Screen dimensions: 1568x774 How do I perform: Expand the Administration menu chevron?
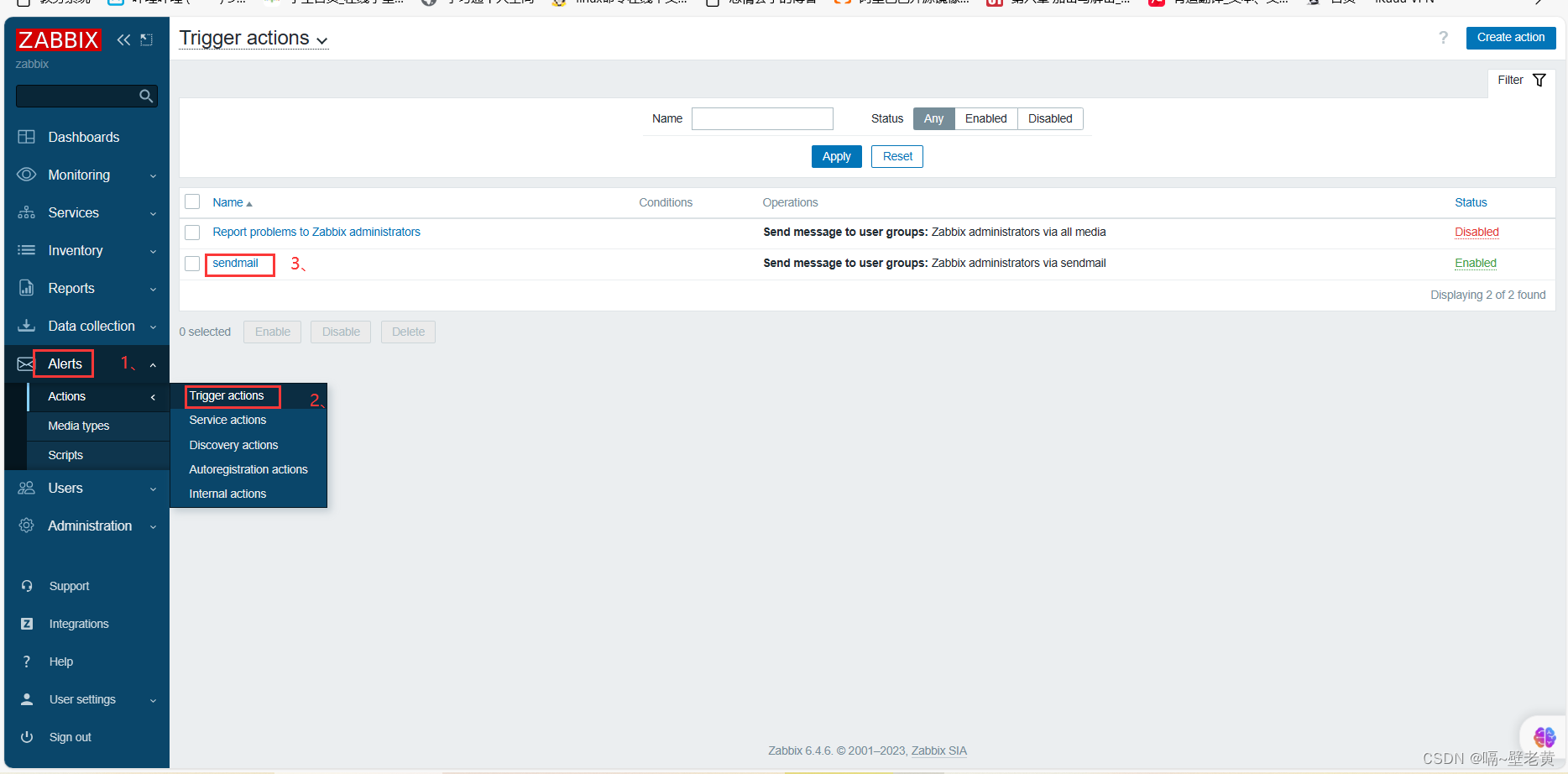(153, 526)
